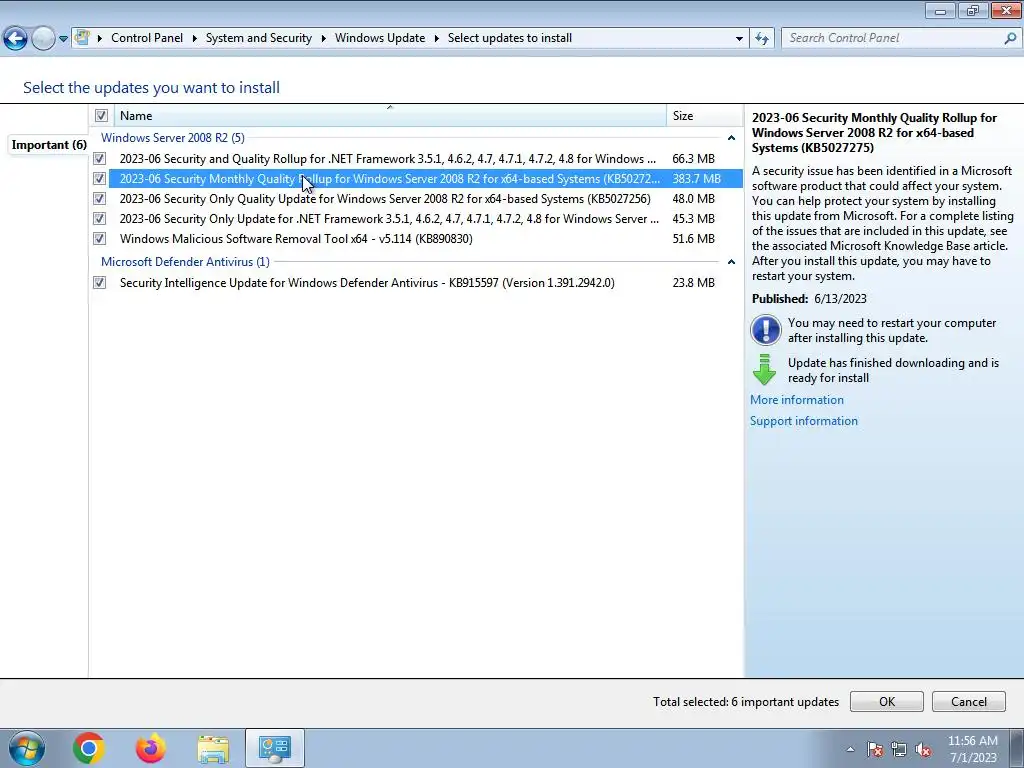Viewport: 1024px width, 768px height.
Task: Select Security Intelligence Update KB915597 row
Action: click(x=426, y=283)
